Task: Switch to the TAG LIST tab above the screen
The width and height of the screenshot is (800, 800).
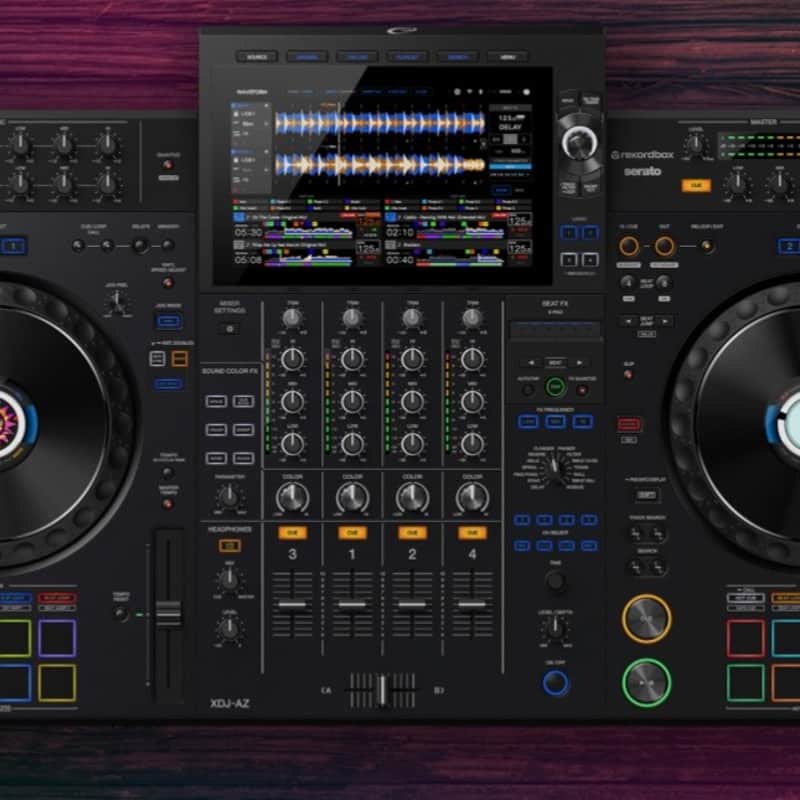Action: [357, 56]
